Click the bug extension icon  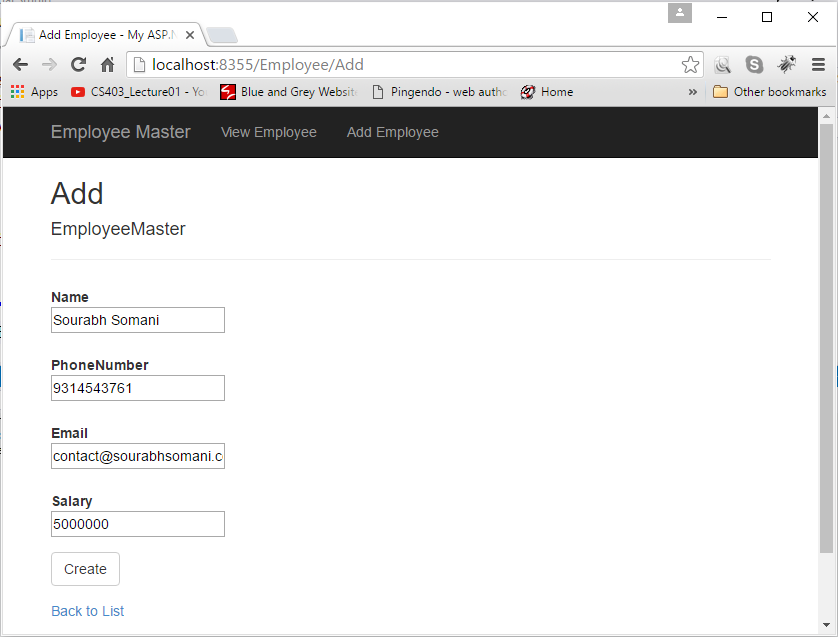[x=786, y=65]
